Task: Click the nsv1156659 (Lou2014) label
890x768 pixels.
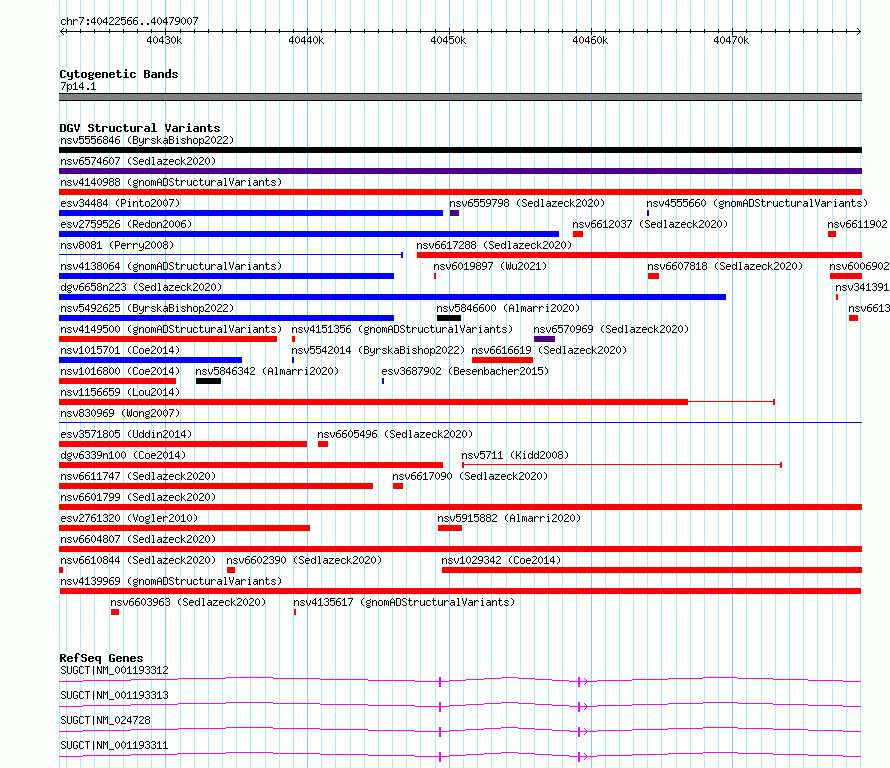Action: coord(120,392)
